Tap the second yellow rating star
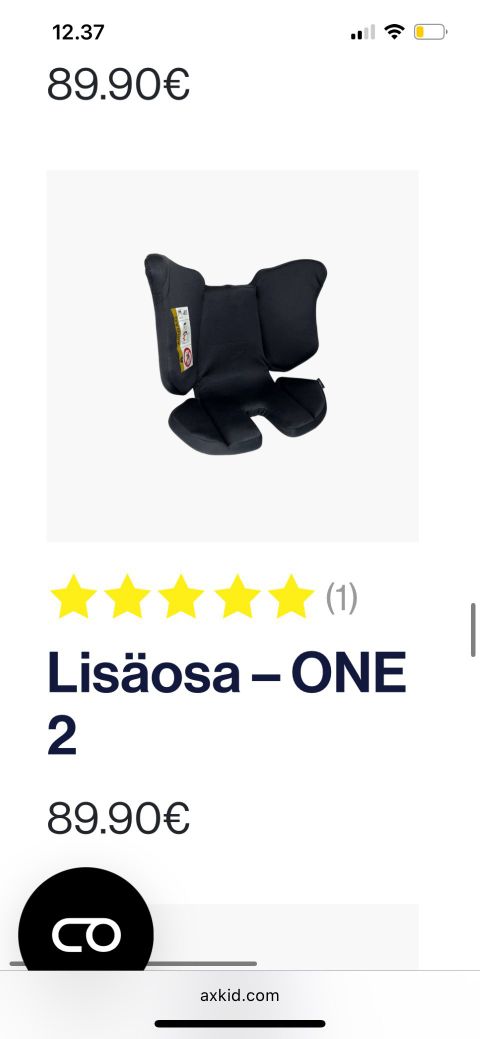Viewport: 480px width, 1039px height. pos(127,596)
